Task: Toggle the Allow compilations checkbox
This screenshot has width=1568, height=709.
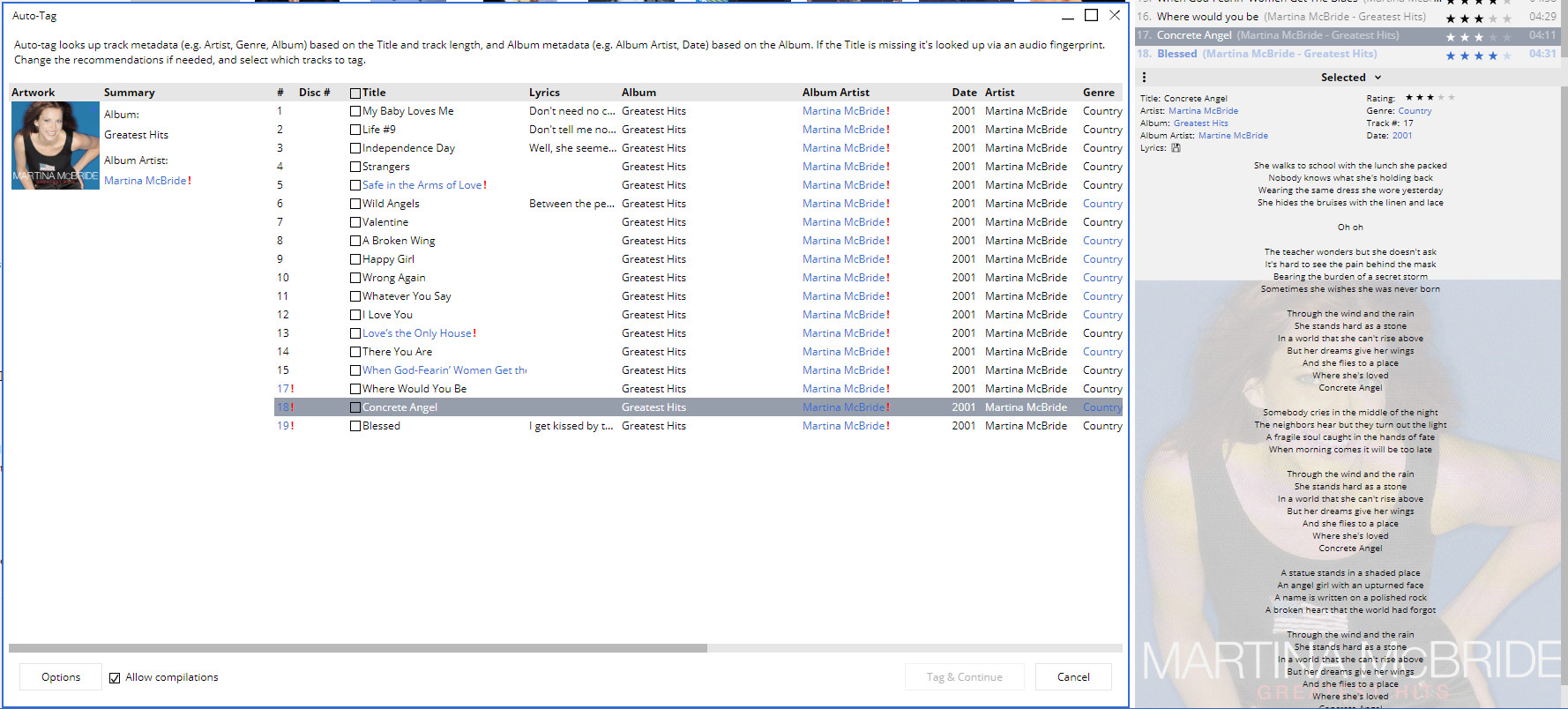Action: pos(115,678)
